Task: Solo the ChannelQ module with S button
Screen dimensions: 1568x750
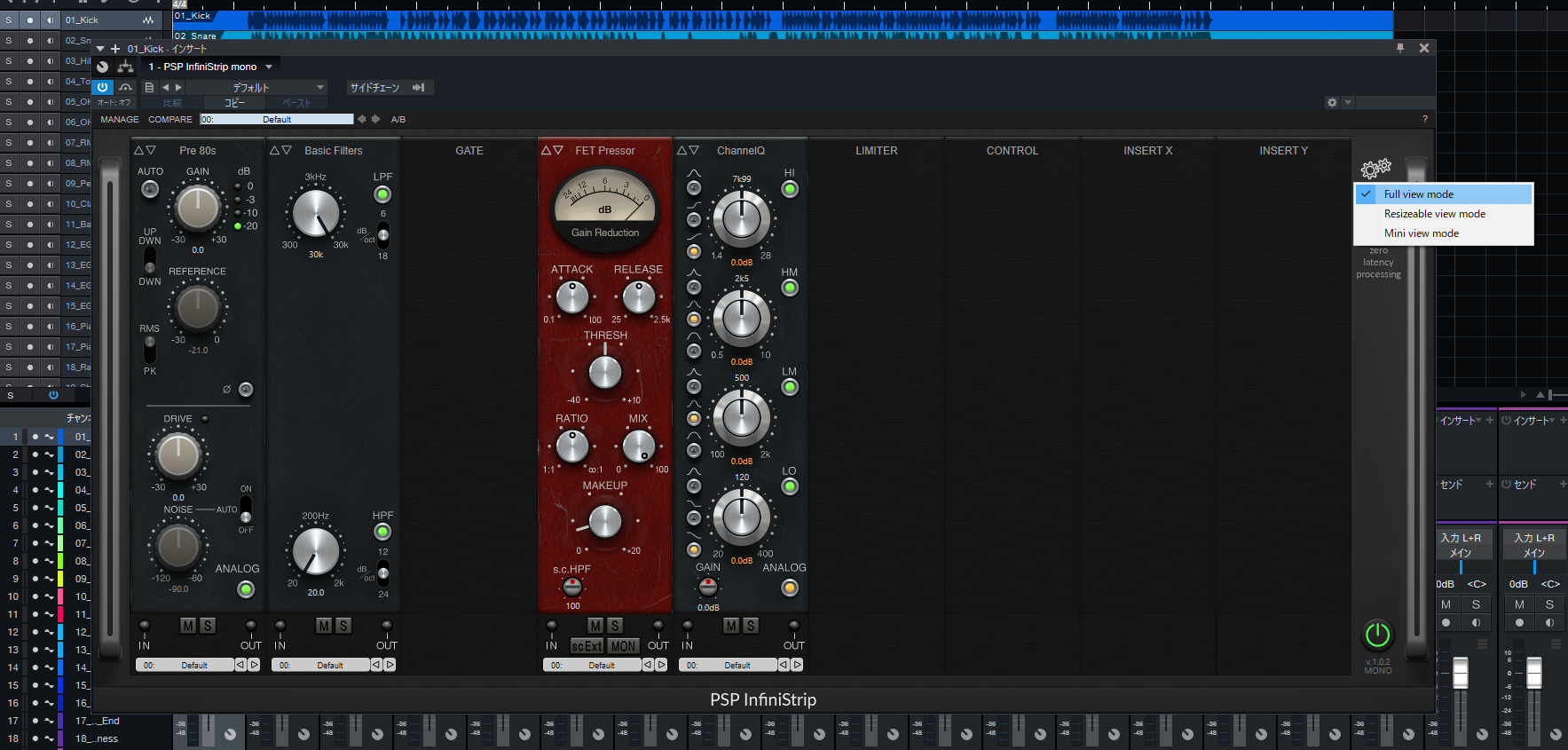Action: point(751,626)
